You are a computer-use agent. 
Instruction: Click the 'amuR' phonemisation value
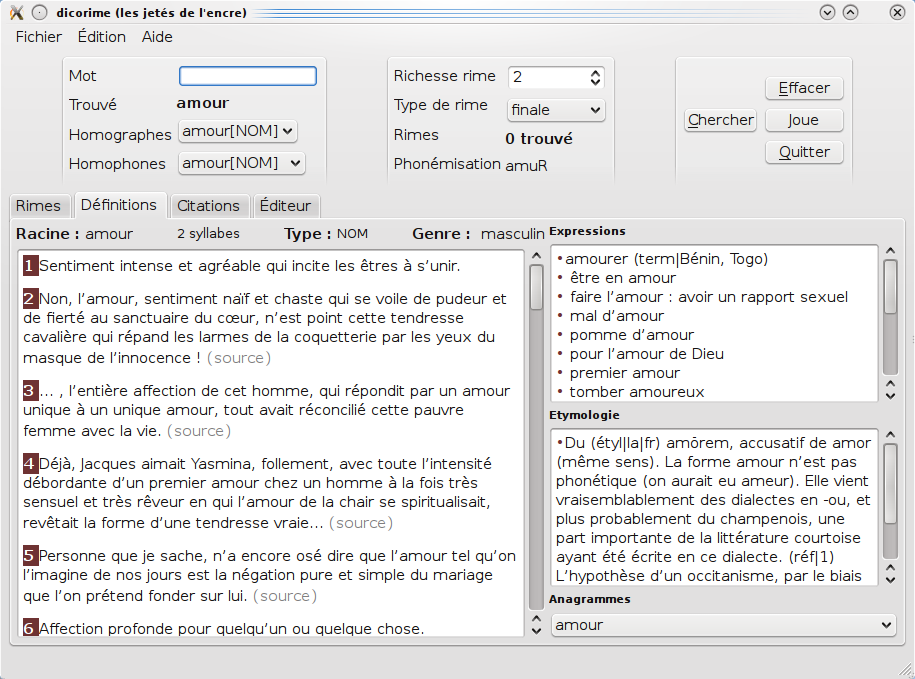(526, 166)
